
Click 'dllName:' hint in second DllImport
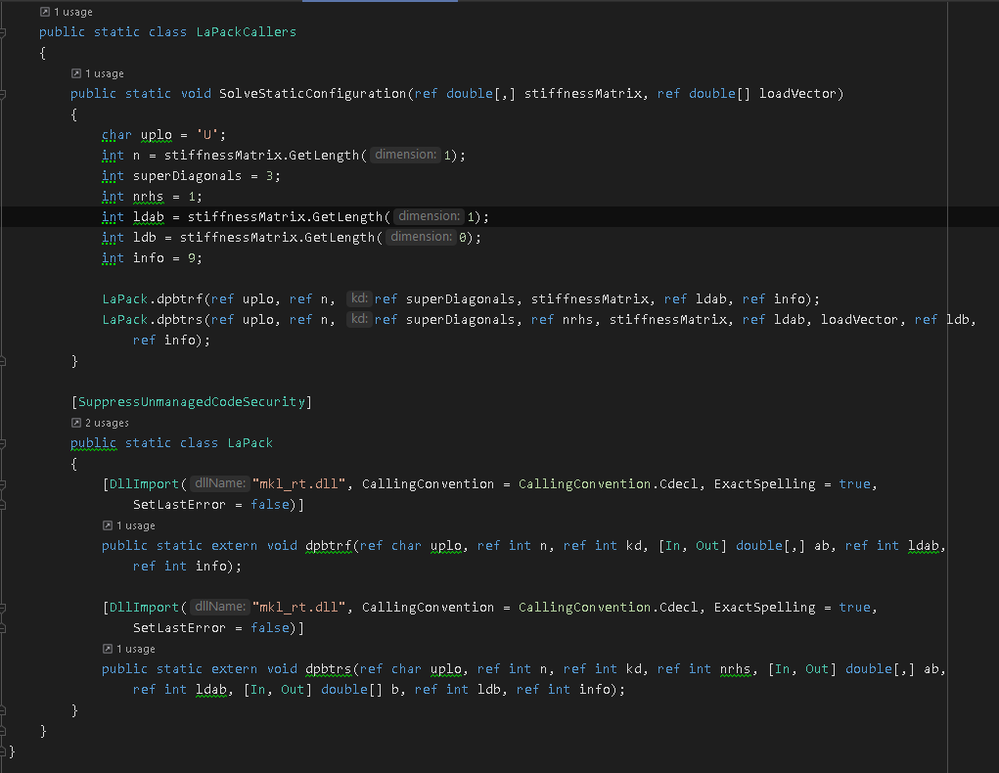click(220, 606)
